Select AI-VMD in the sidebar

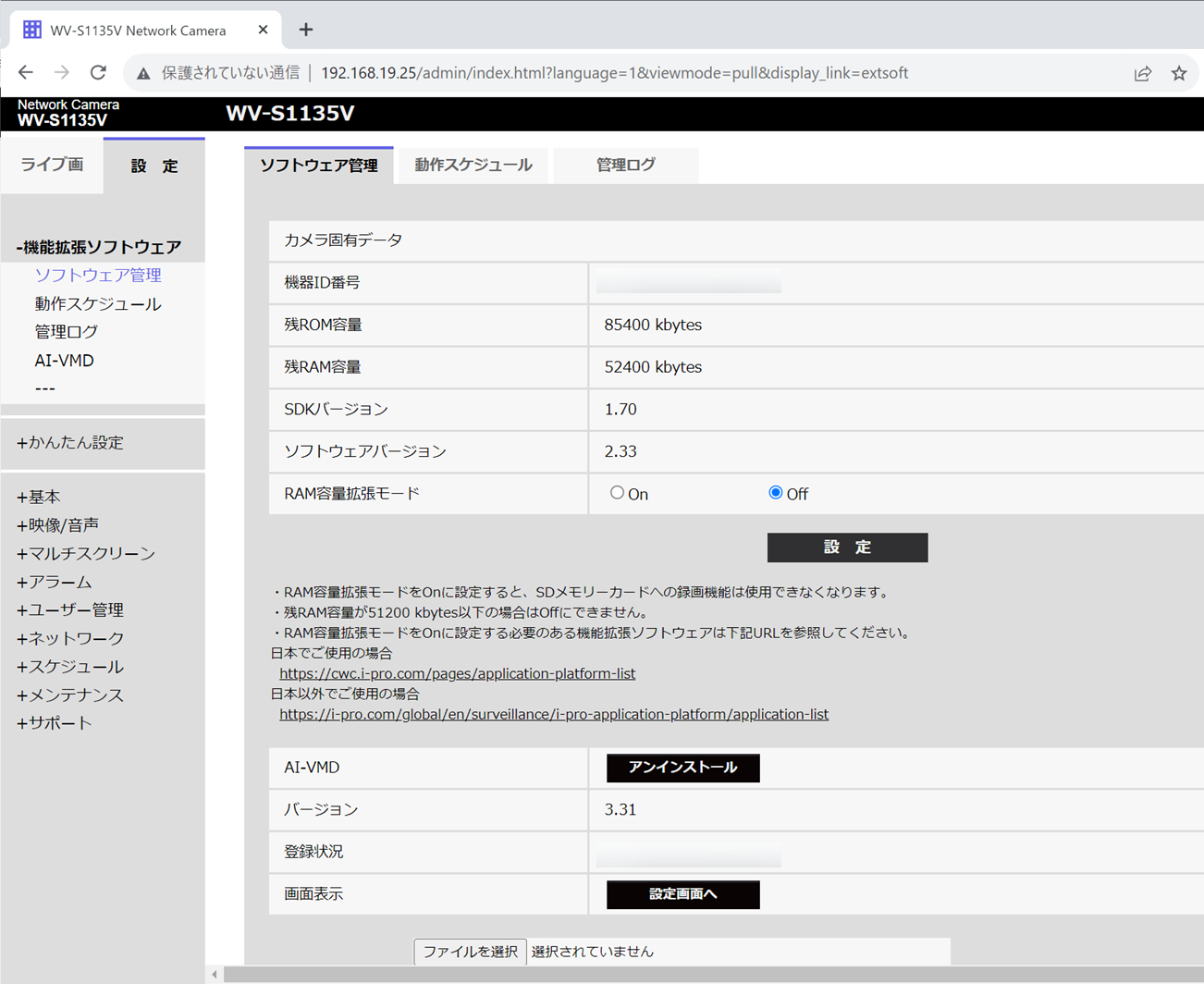pos(65,361)
